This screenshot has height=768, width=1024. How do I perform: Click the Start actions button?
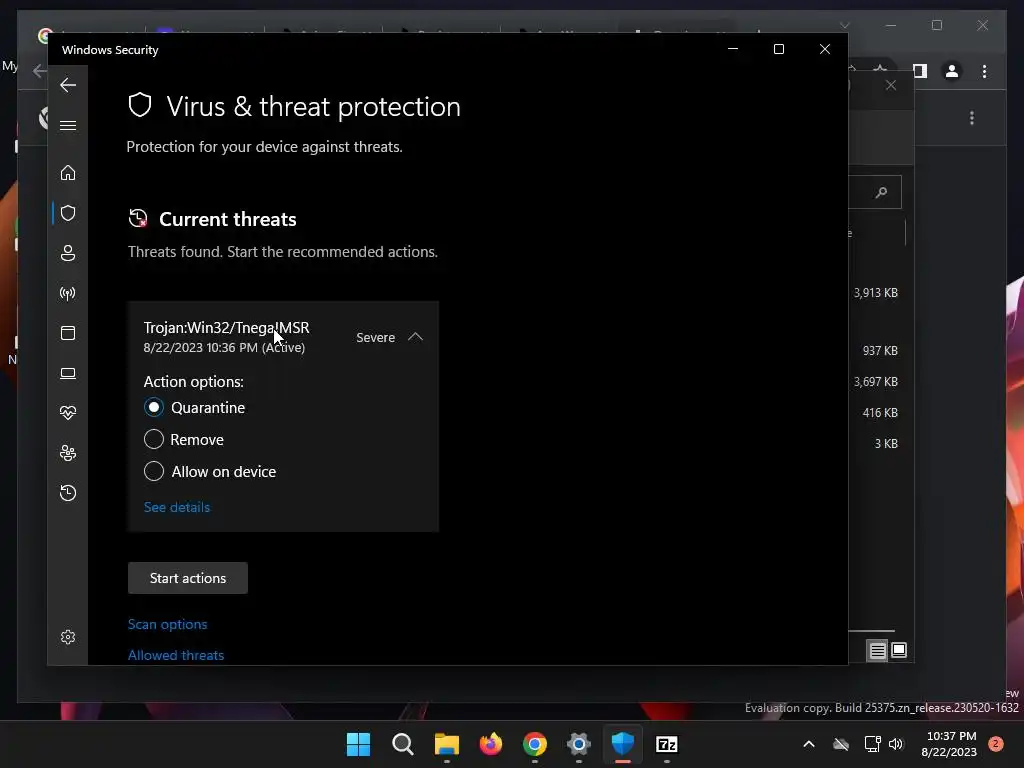pos(187,578)
